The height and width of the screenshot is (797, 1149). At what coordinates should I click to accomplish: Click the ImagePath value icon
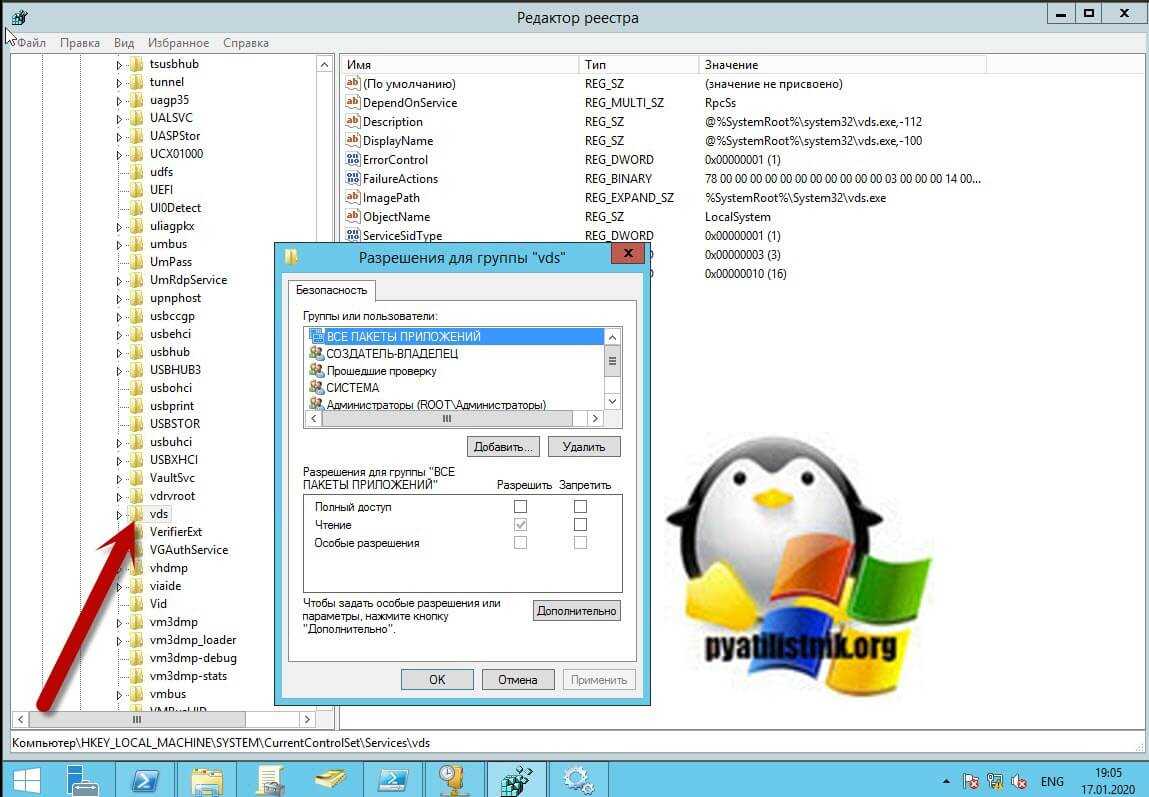[352, 198]
